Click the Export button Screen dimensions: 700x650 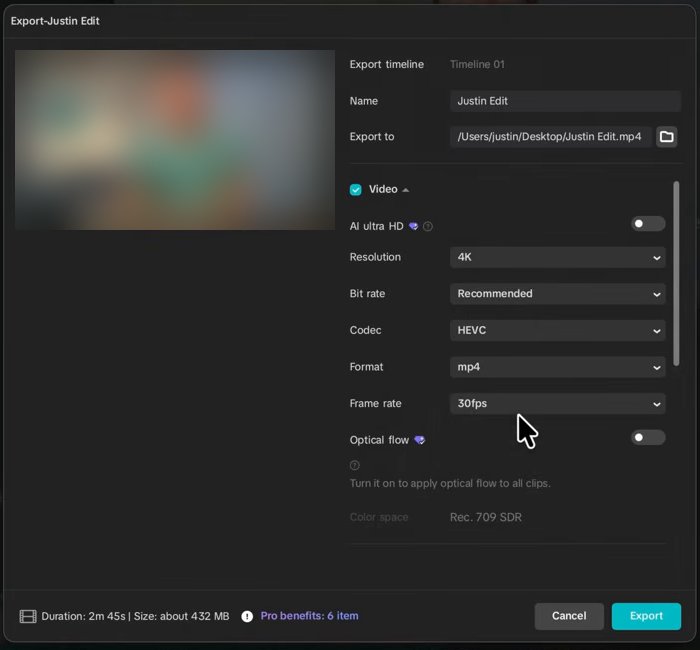click(x=646, y=616)
